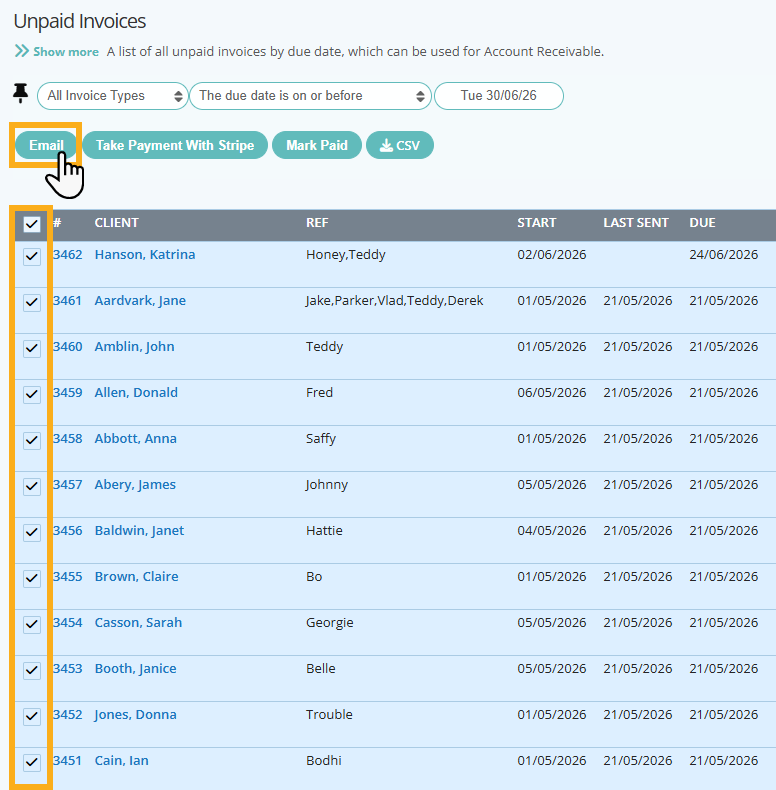Uncheck invoice 3453 Booth, Janice checkbox
The image size is (776, 790).
(32, 670)
